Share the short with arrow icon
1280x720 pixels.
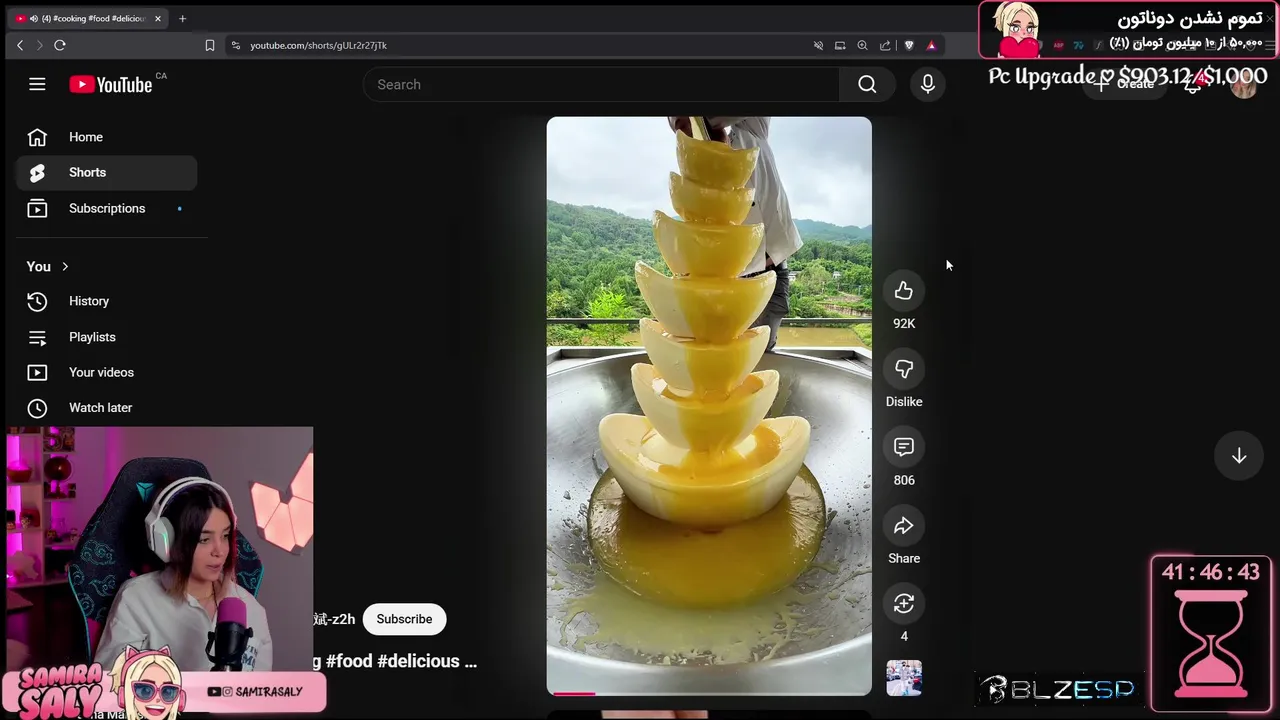coord(904,526)
